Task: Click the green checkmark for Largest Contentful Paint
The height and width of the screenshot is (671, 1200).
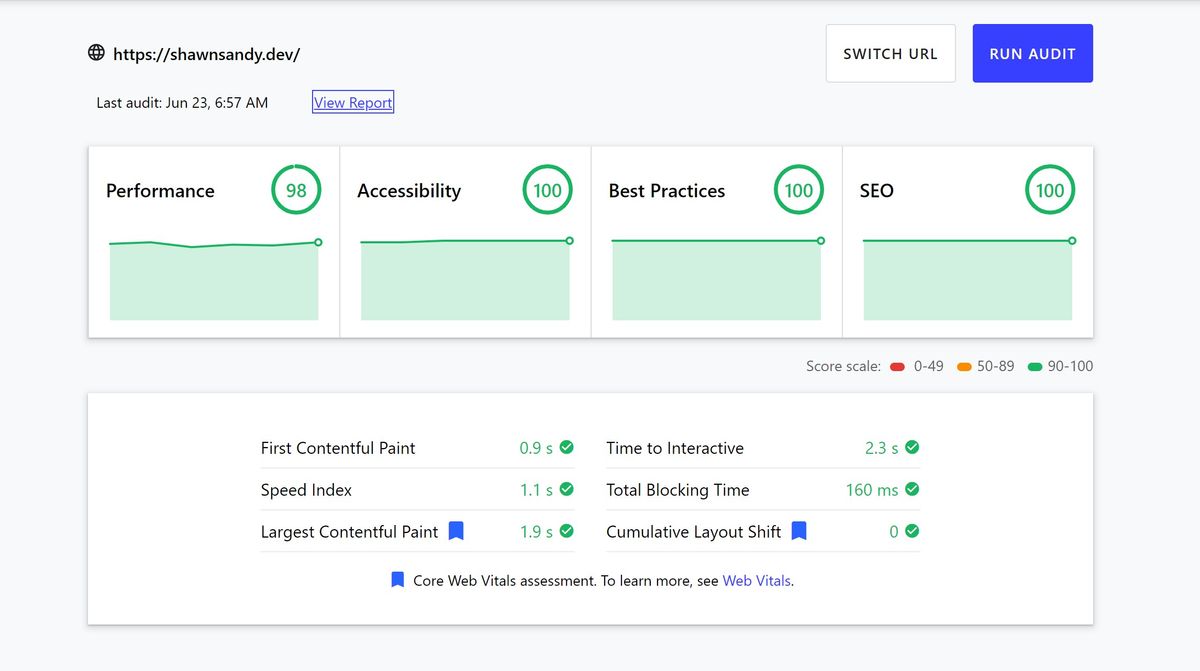Action: click(x=567, y=532)
